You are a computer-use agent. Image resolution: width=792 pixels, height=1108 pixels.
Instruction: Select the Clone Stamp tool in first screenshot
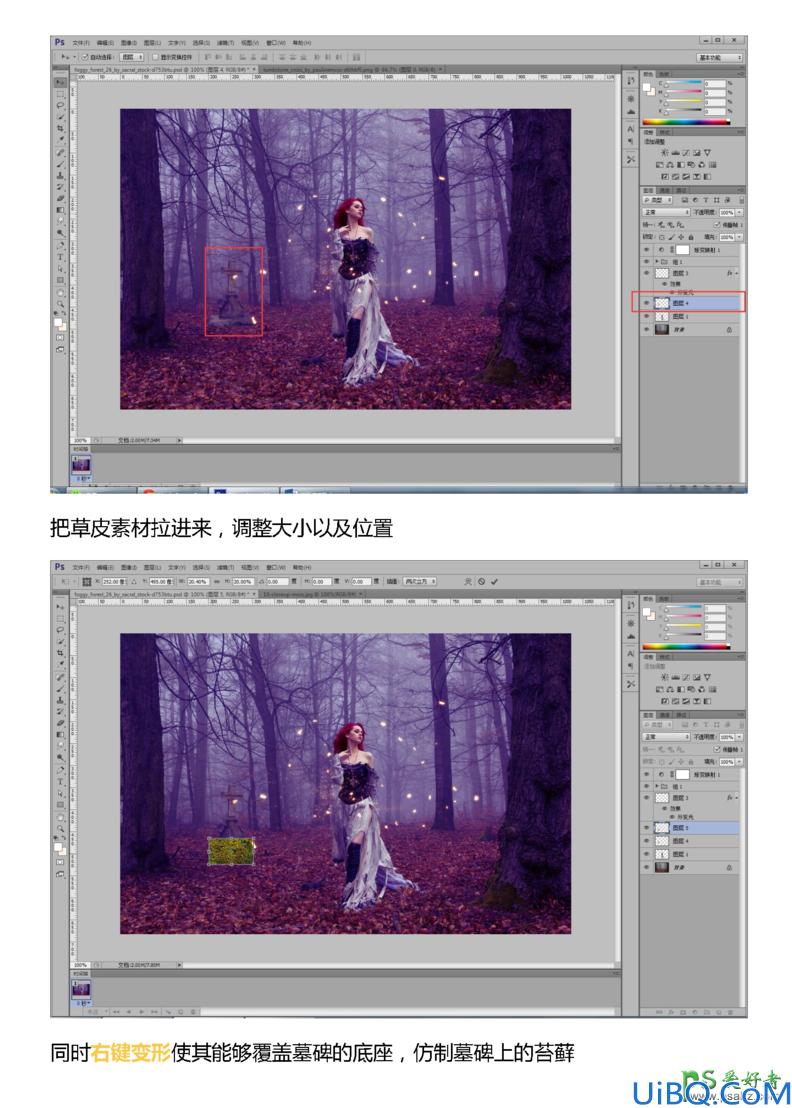(x=60, y=175)
